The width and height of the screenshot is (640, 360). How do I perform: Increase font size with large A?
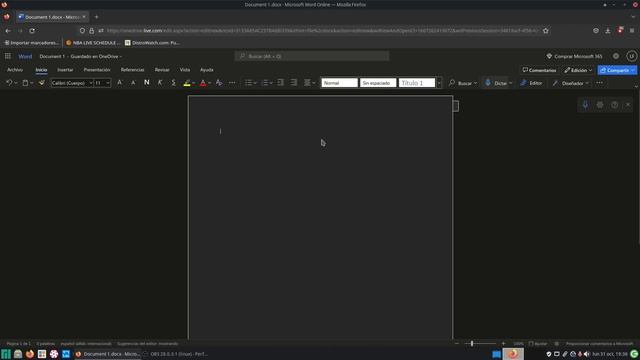[x=120, y=83]
